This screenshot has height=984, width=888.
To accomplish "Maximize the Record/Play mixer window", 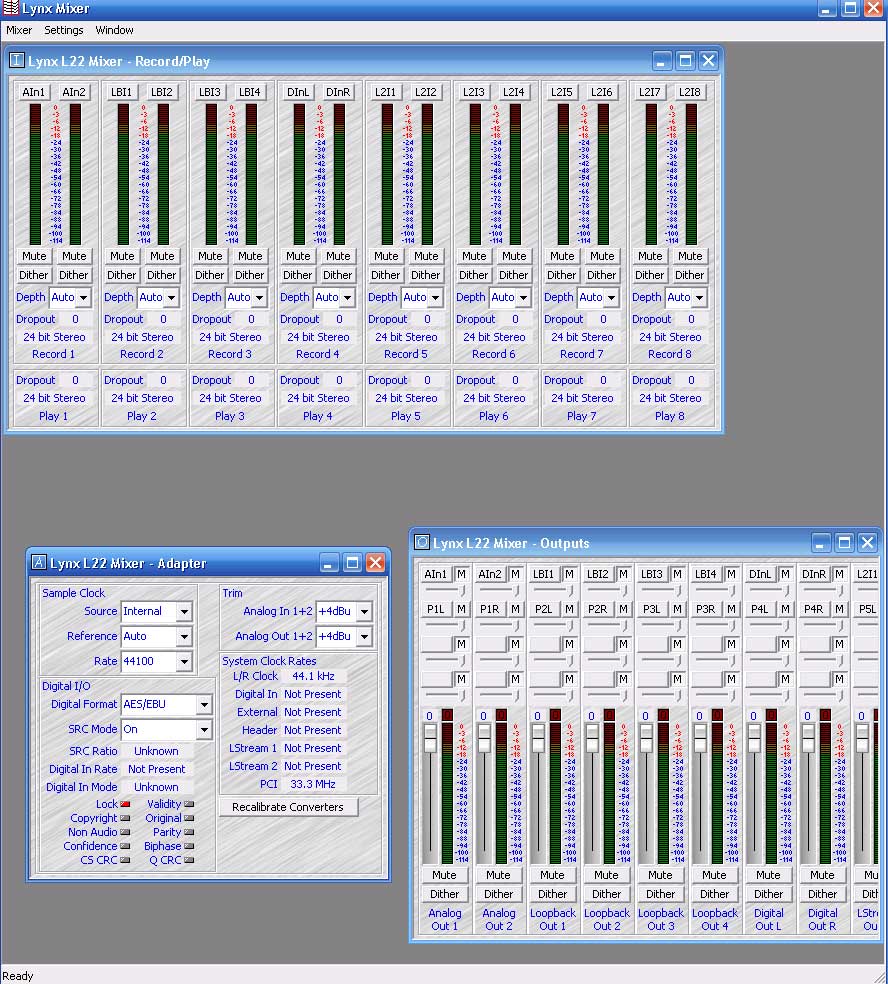I will tap(685, 60).
